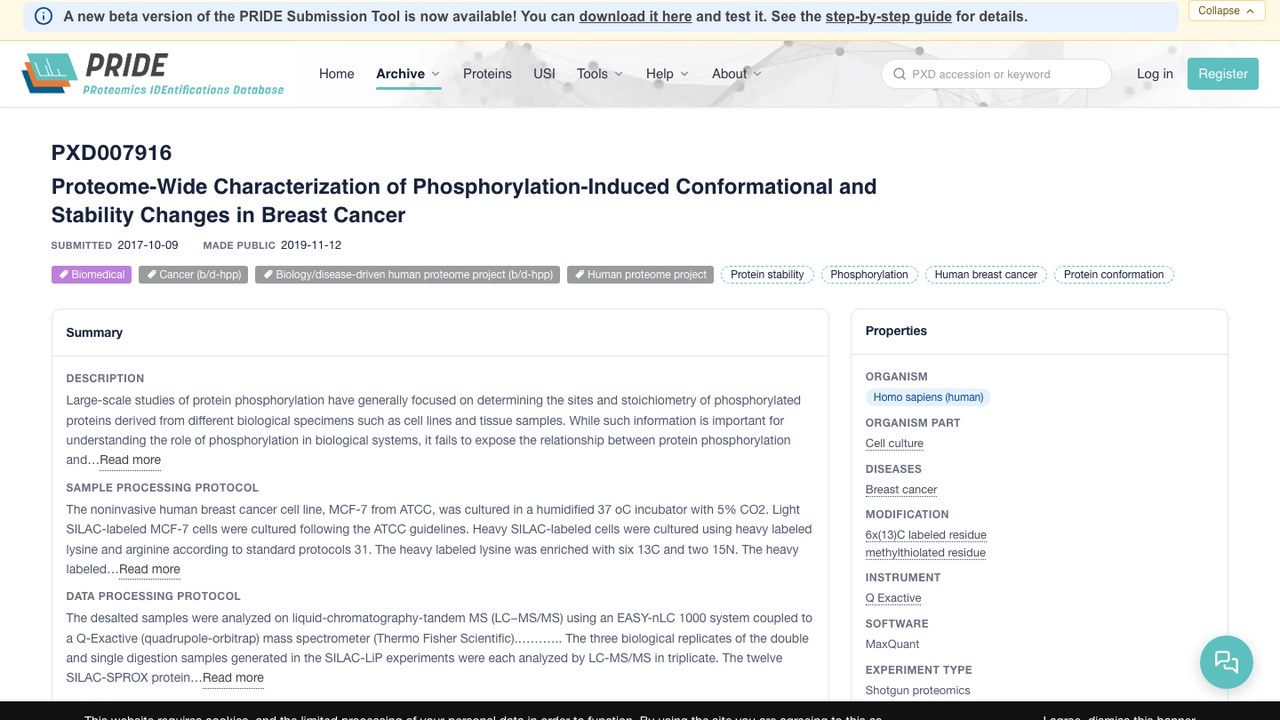Open the chat support bubble icon
Viewport: 1280px width, 720px height.
[1226, 662]
